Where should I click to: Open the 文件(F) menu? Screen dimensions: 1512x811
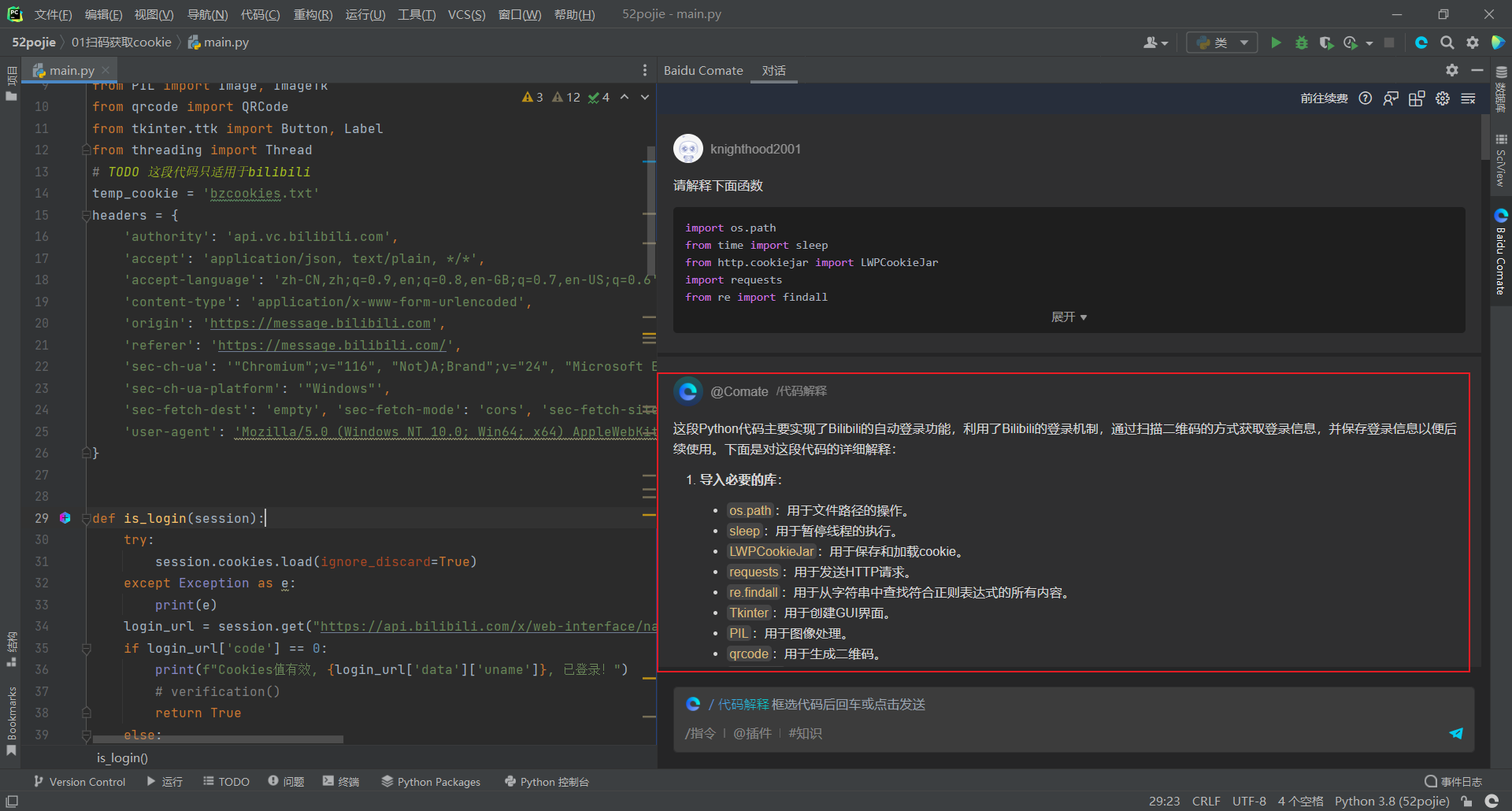(x=53, y=14)
